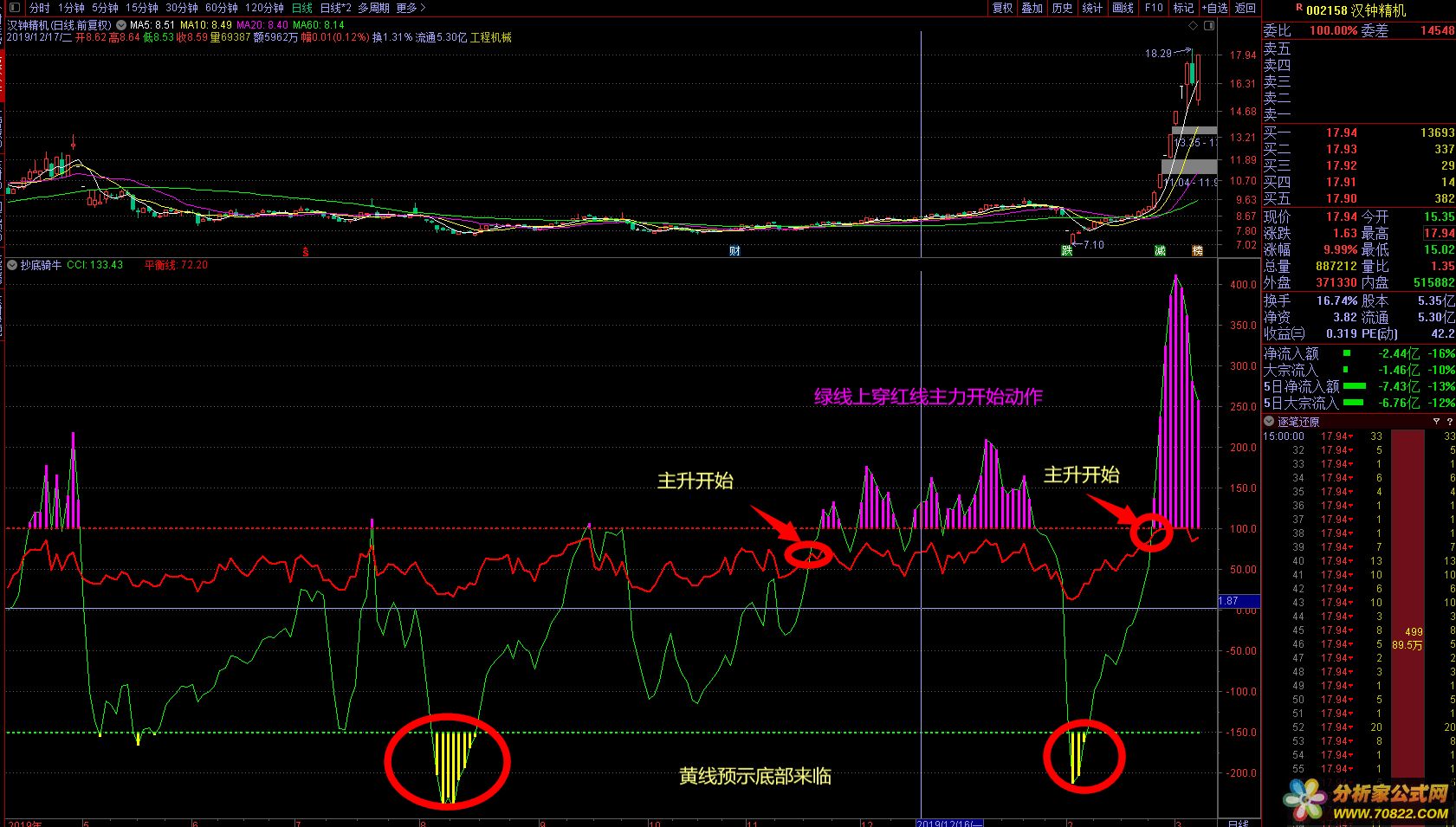Click the filter funnel icon in 逐笔还原 header
Image resolution: width=1456 pixels, height=827 pixels.
click(x=1436, y=422)
